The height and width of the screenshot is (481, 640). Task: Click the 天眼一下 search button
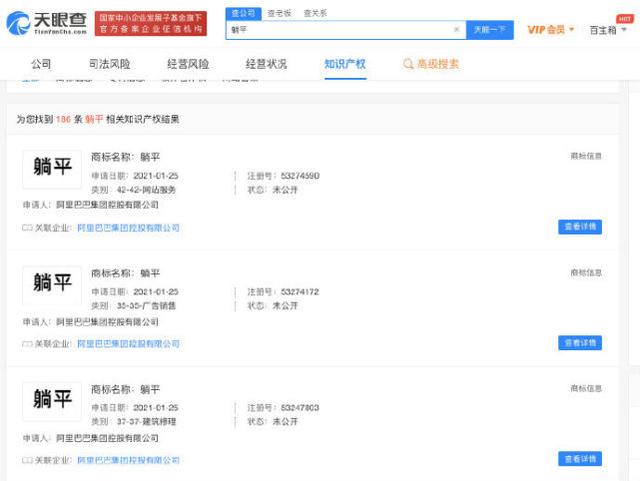[490, 30]
